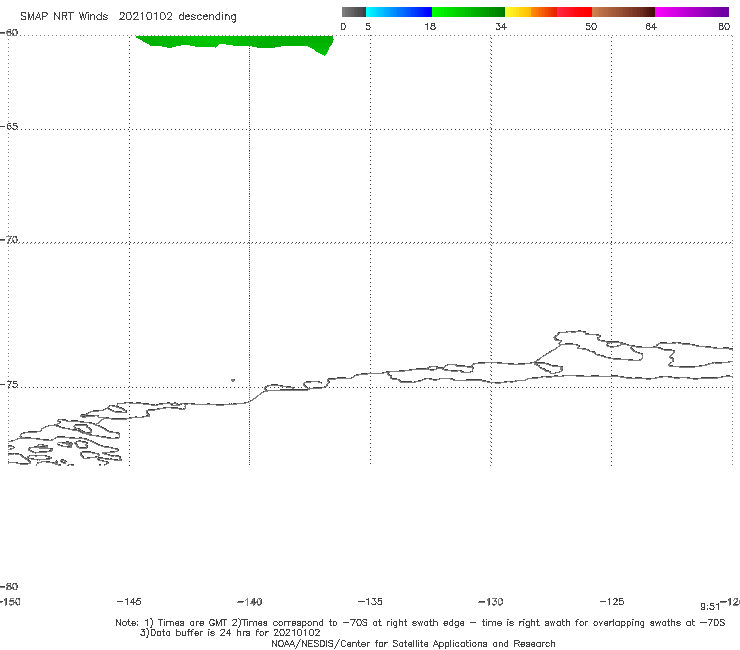Click the color bar label "18"
The height and width of the screenshot is (650, 740).
pos(430,26)
